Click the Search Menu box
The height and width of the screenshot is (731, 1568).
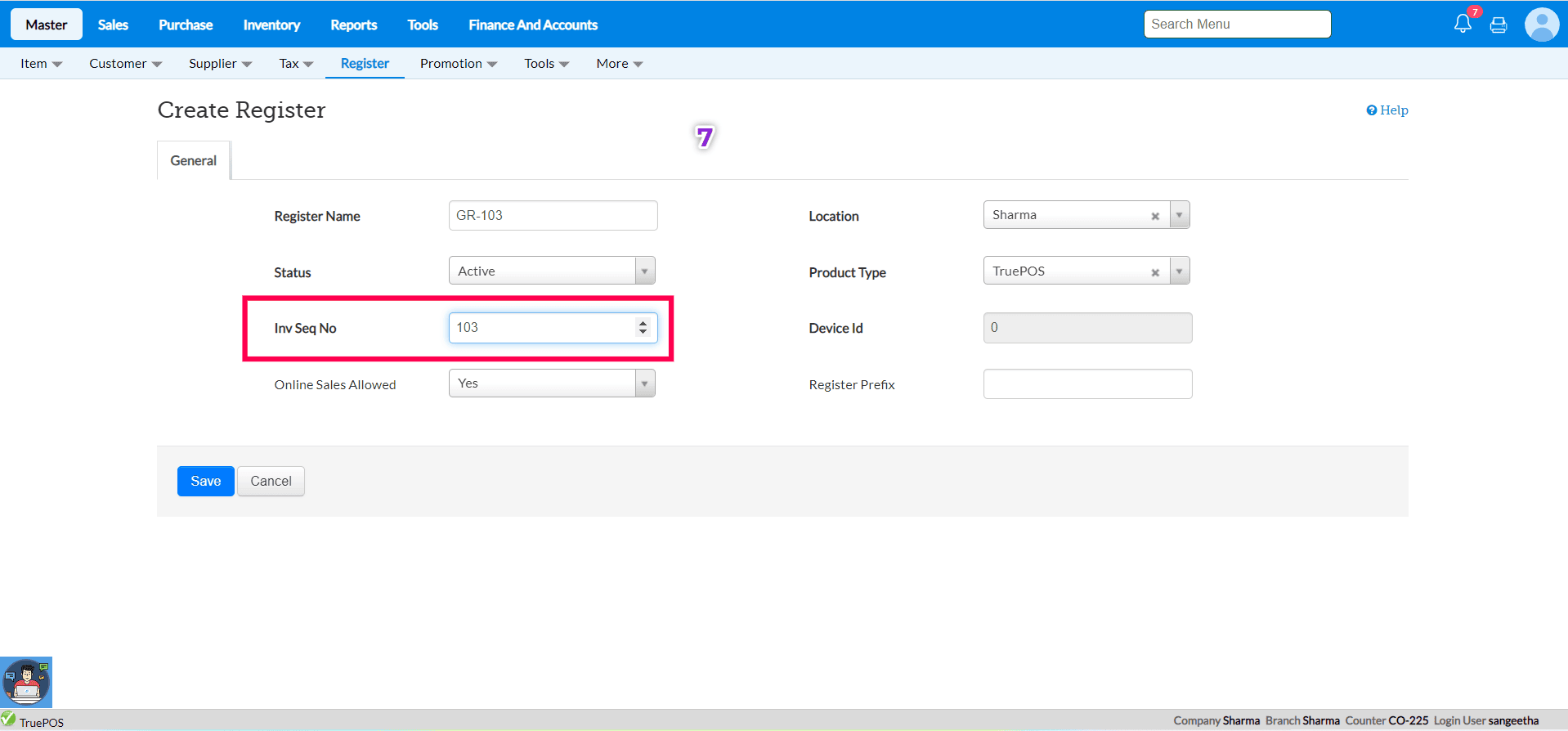(x=1237, y=25)
